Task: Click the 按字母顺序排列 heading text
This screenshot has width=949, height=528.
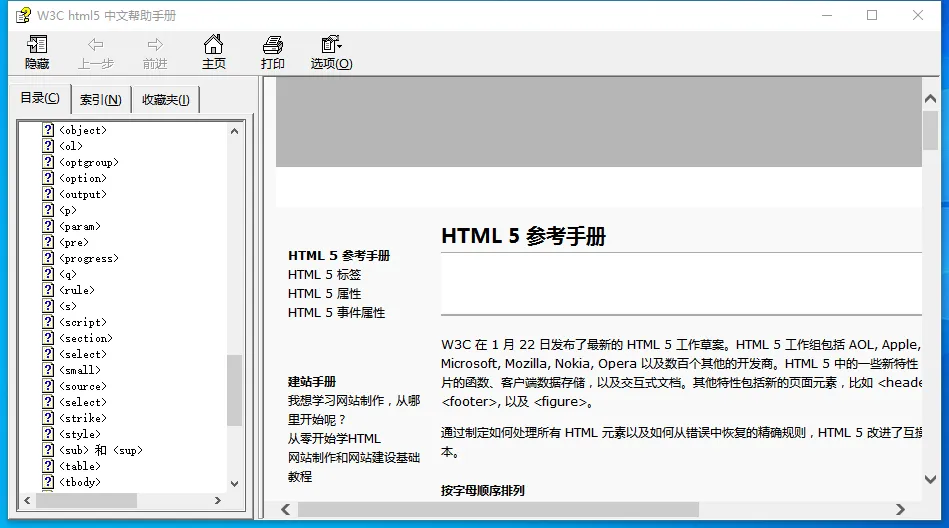Action: click(x=482, y=490)
